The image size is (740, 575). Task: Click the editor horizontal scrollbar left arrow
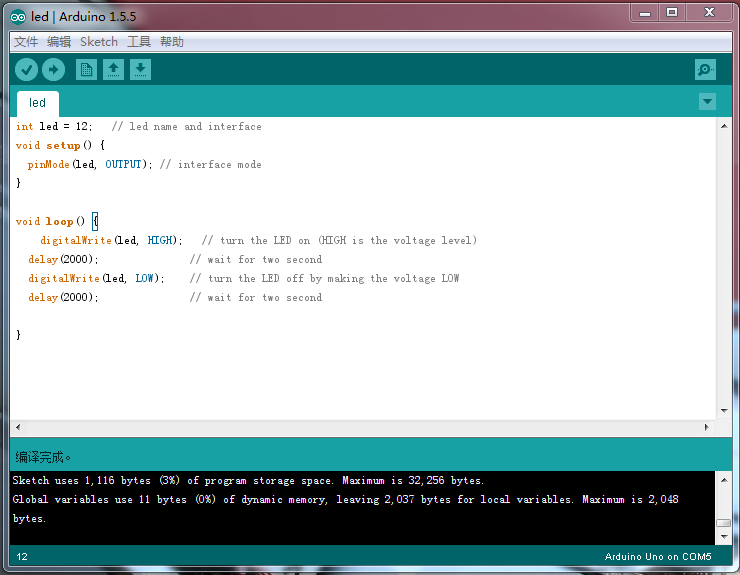pyautogui.click(x=18, y=427)
